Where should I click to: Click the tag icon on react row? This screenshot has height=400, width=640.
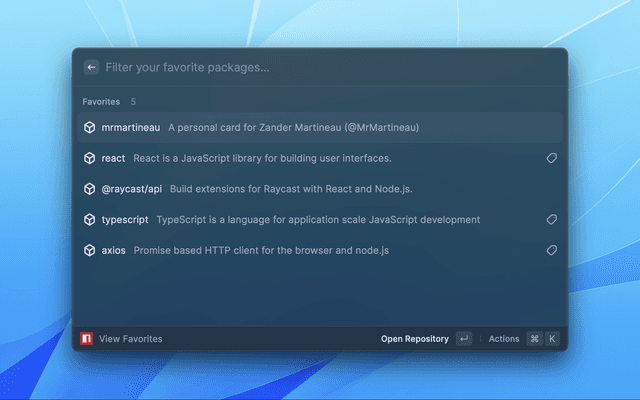[x=551, y=158]
